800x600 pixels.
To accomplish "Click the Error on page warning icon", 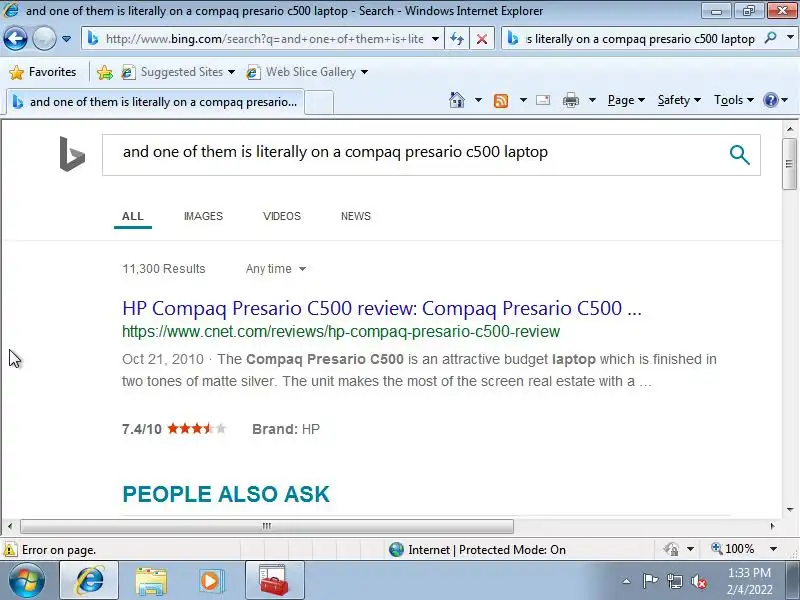I will pos(10,550).
